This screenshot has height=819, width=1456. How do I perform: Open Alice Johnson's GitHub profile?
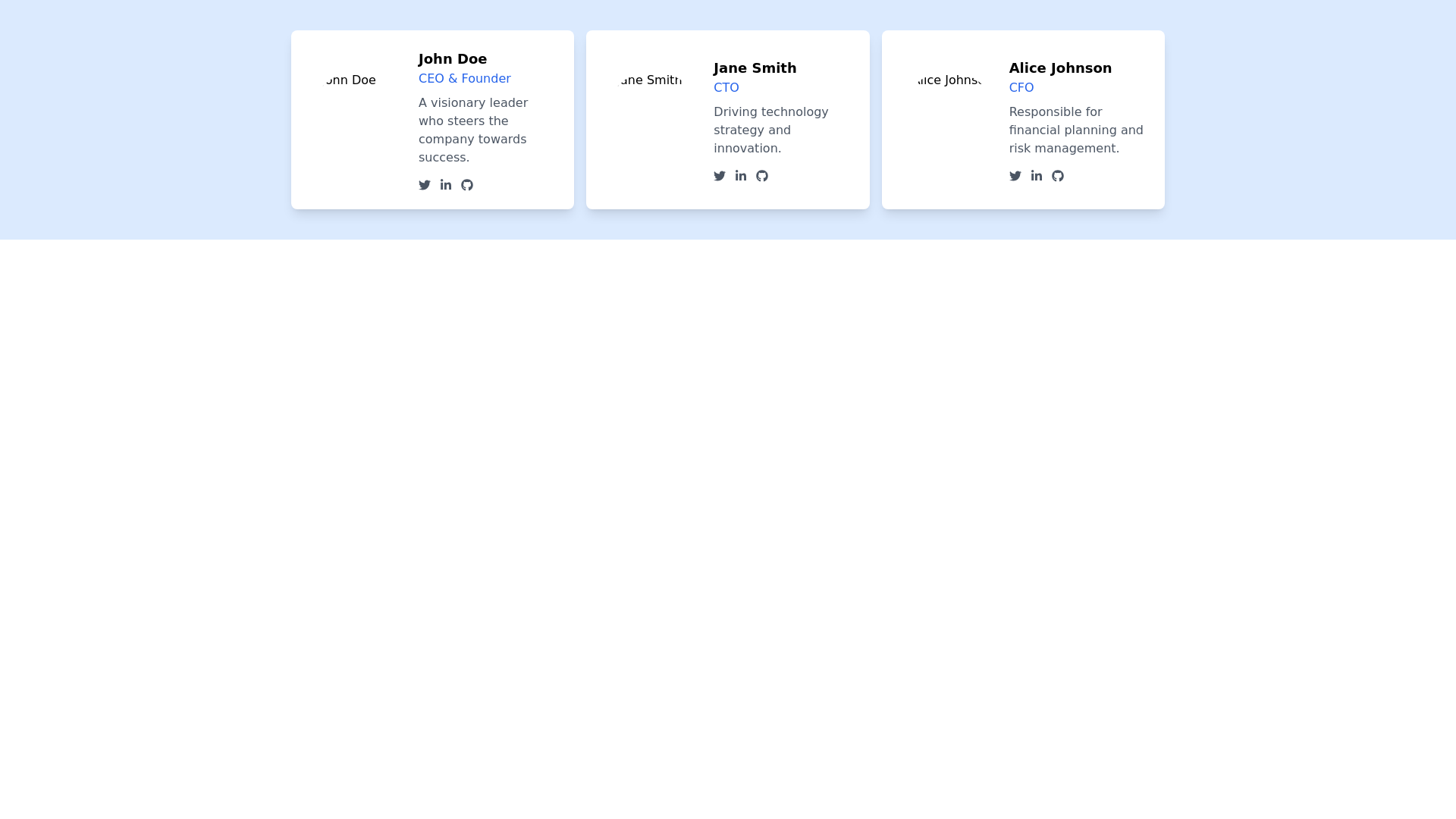coord(1058,175)
